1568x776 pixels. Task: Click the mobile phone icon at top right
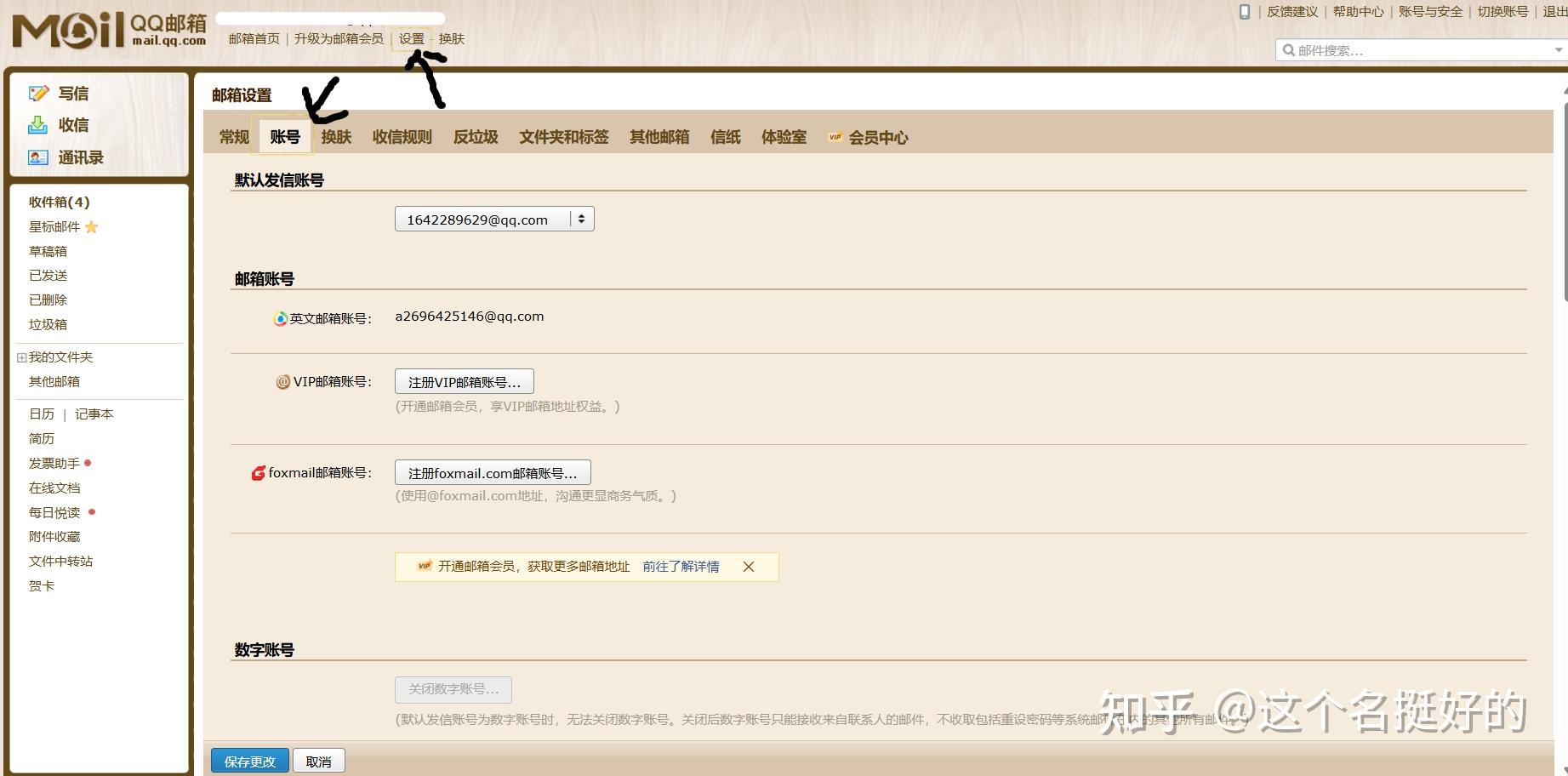tap(1244, 12)
